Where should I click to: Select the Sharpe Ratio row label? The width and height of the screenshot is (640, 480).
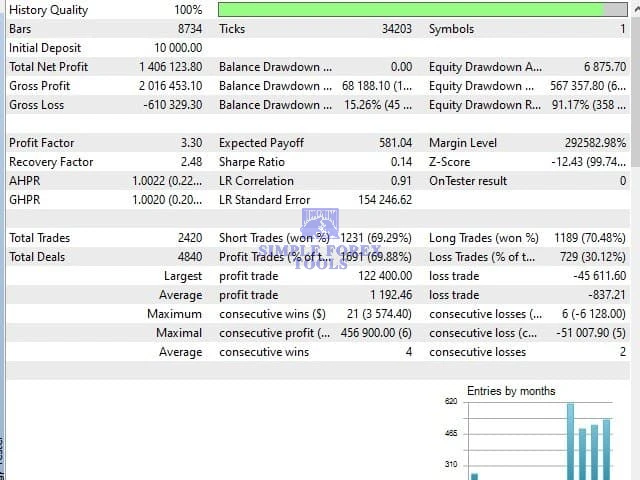pos(250,162)
